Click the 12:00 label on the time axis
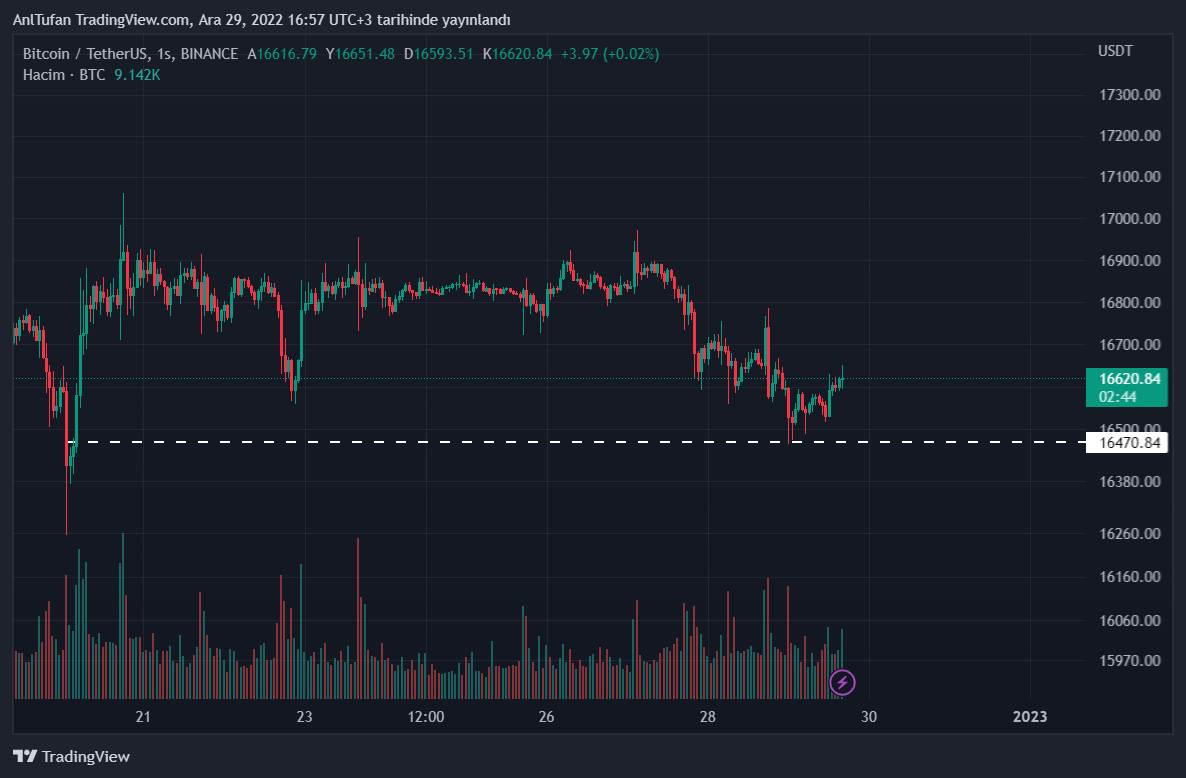Viewport: 1186px width, 778px height. tap(426, 717)
